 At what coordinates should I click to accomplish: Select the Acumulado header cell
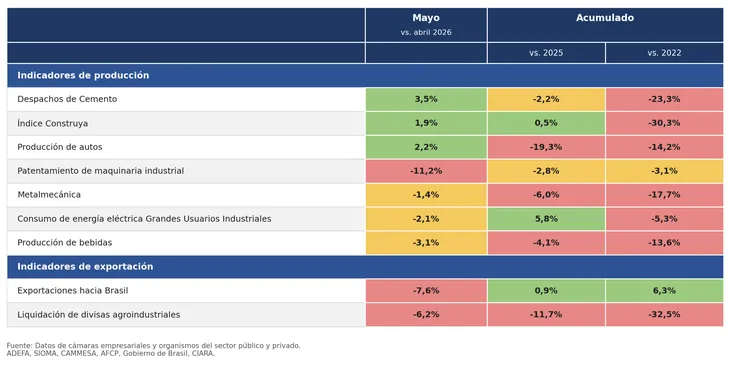(x=605, y=25)
